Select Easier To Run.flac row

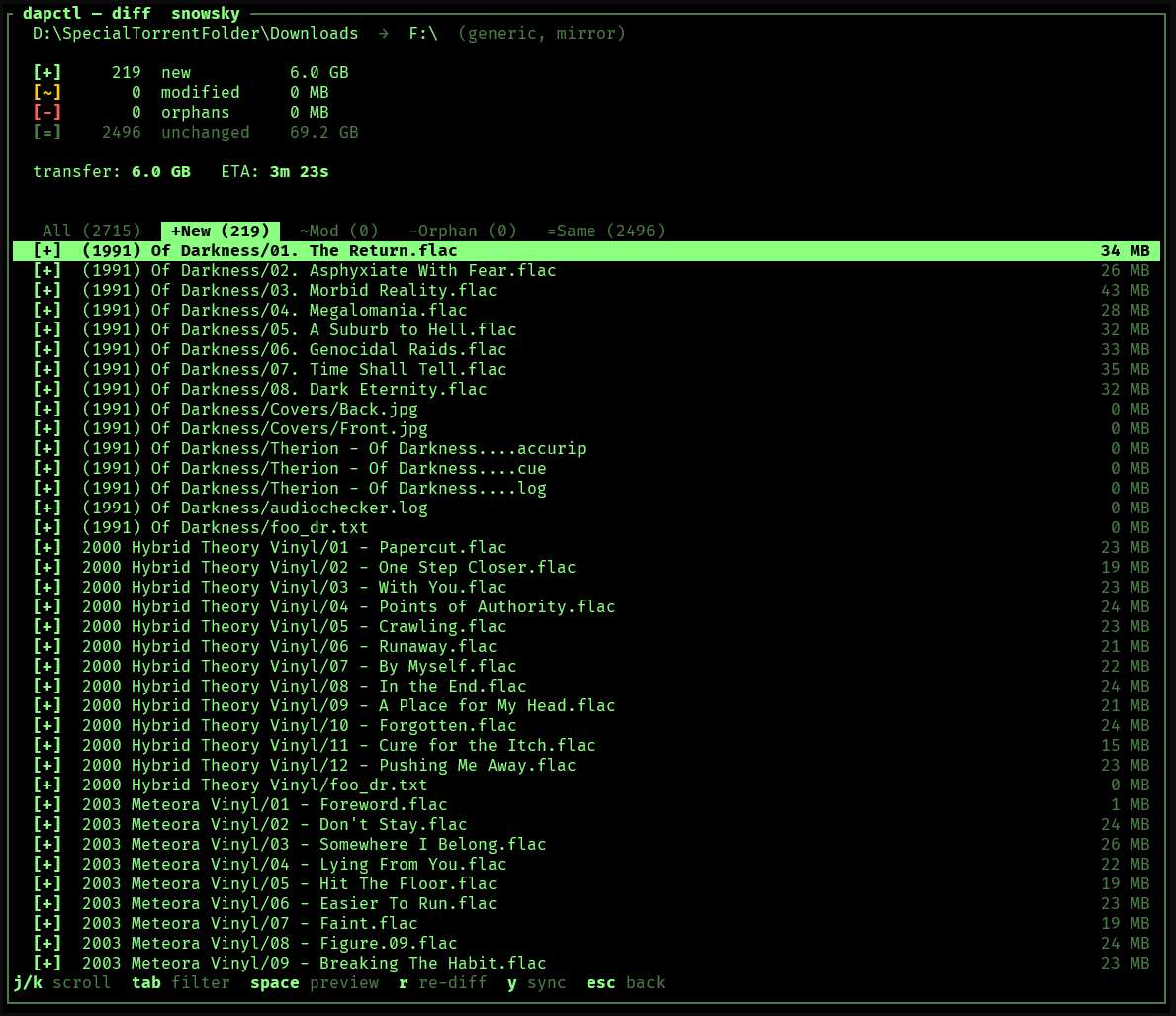(587, 904)
